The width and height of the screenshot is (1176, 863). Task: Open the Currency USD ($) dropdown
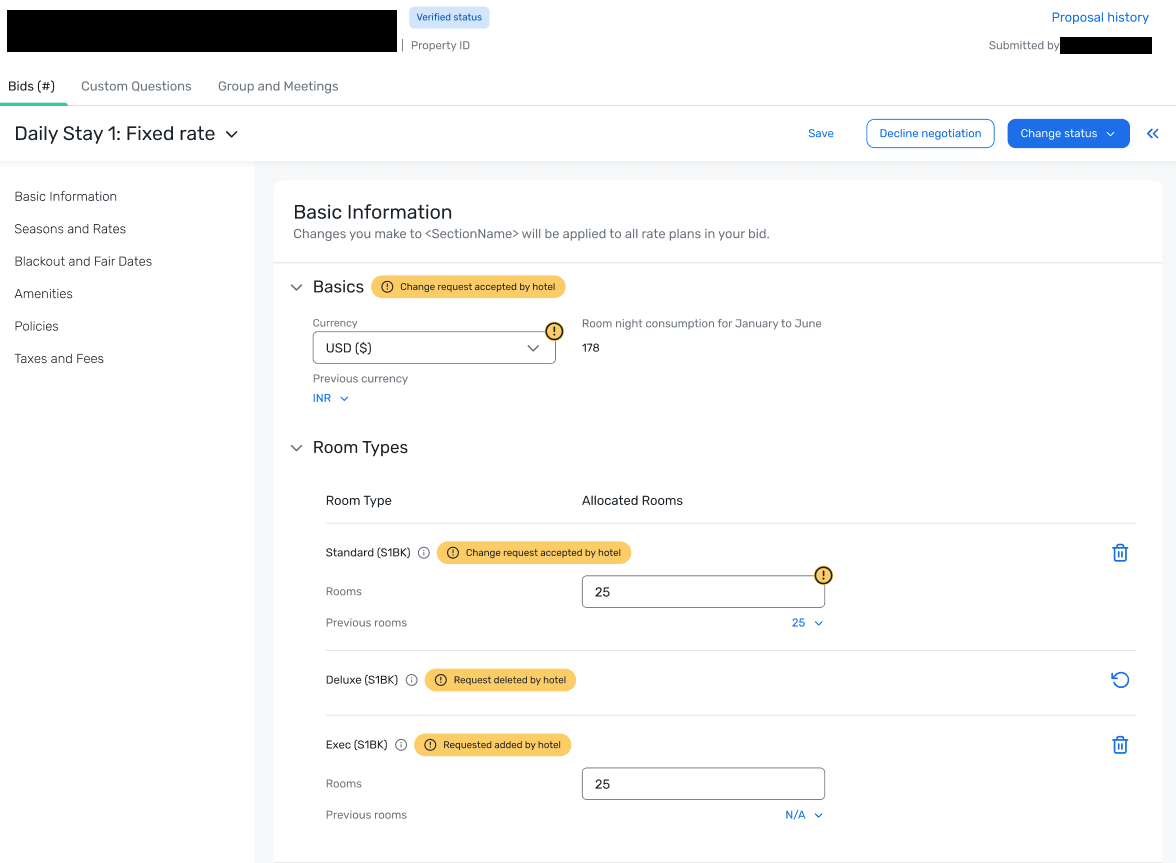tap(434, 348)
